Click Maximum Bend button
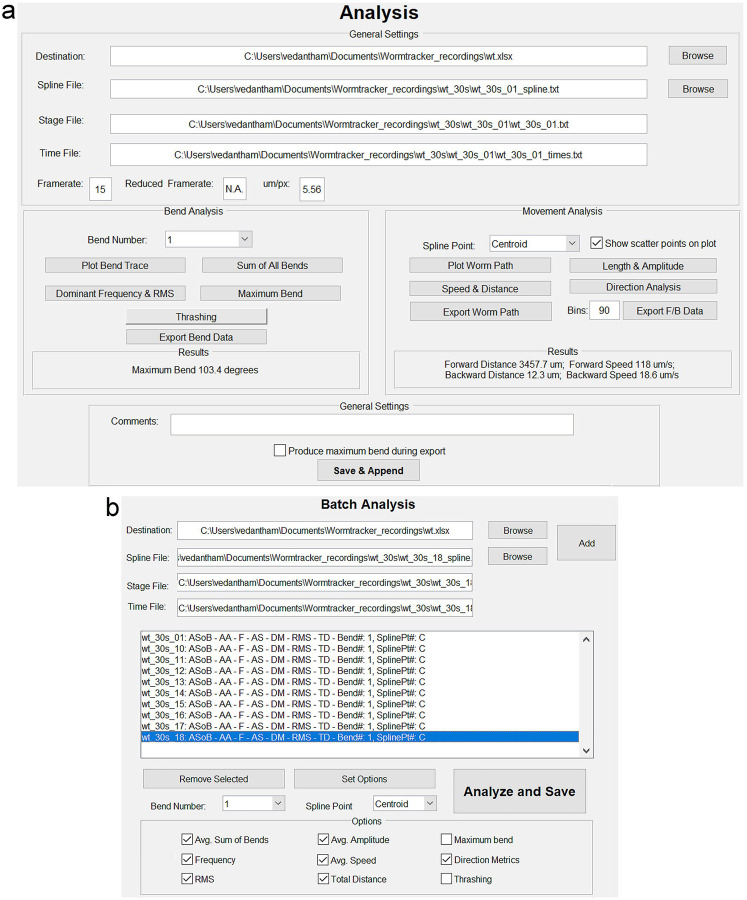747x900 pixels. [x=270, y=293]
